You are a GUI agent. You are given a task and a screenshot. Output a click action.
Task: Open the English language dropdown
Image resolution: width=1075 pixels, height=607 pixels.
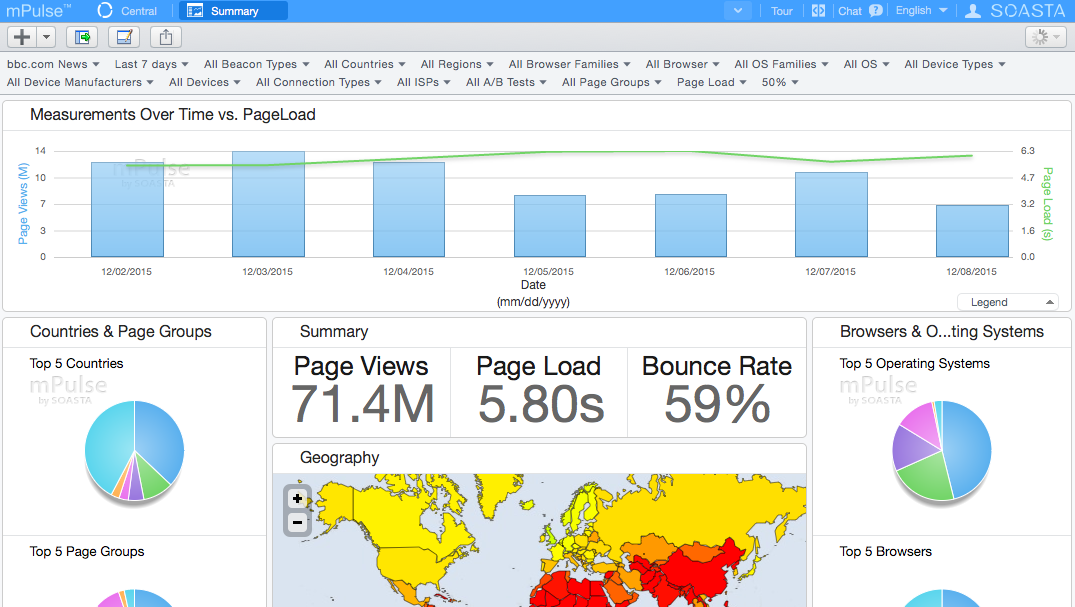921,10
